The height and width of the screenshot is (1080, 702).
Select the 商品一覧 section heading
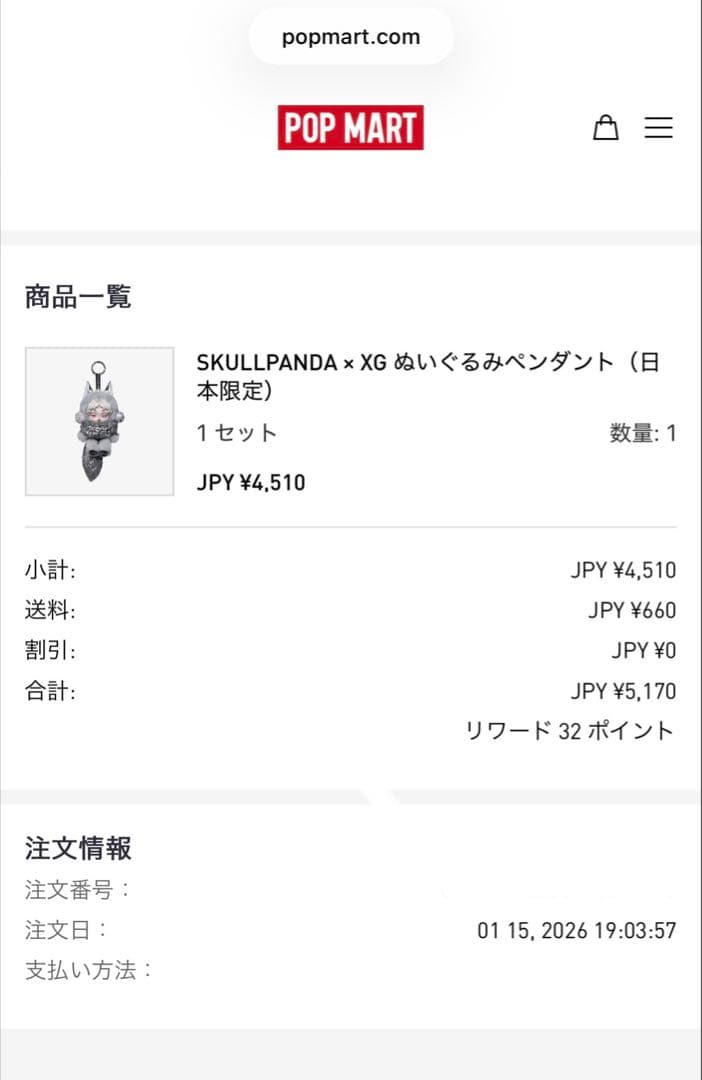79,296
